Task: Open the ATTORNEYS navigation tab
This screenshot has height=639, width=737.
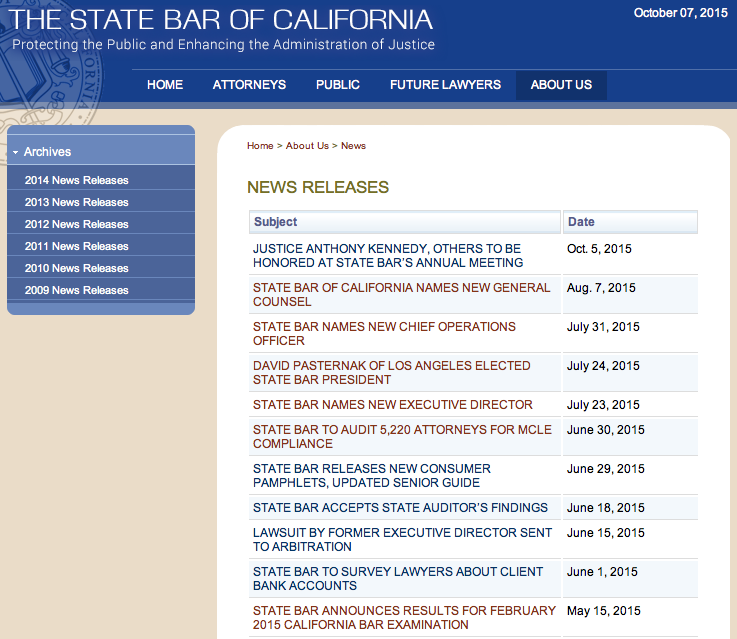Action: (x=249, y=85)
